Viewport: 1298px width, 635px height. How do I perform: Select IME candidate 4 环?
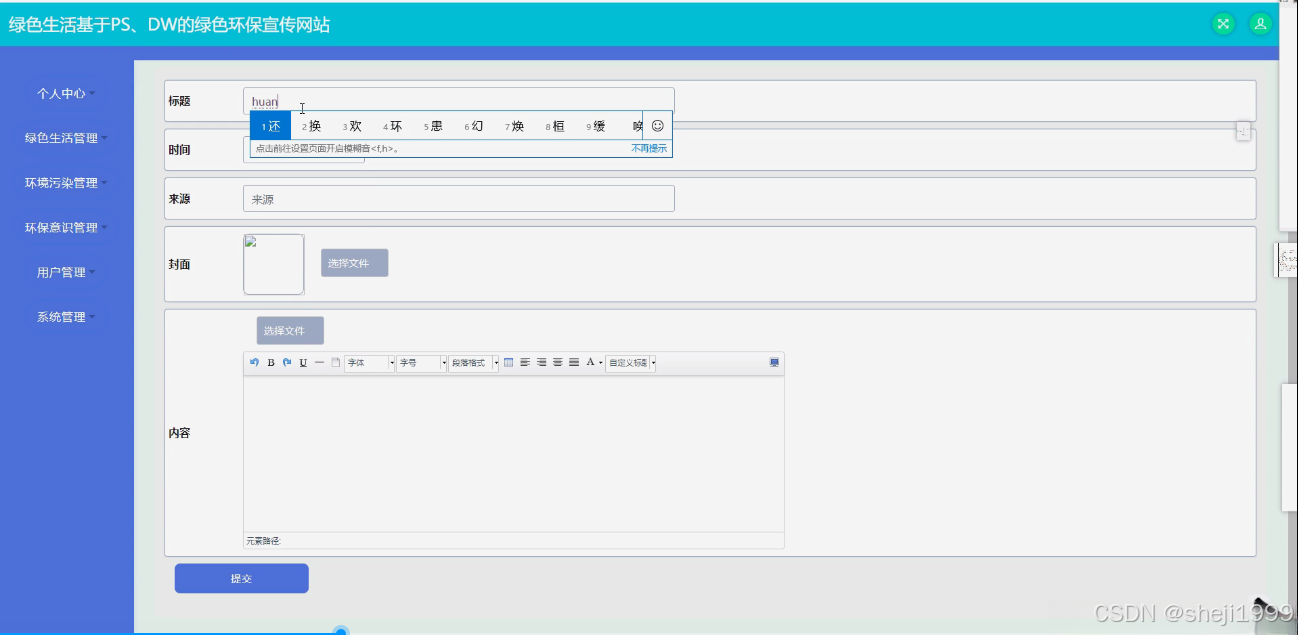tap(393, 126)
